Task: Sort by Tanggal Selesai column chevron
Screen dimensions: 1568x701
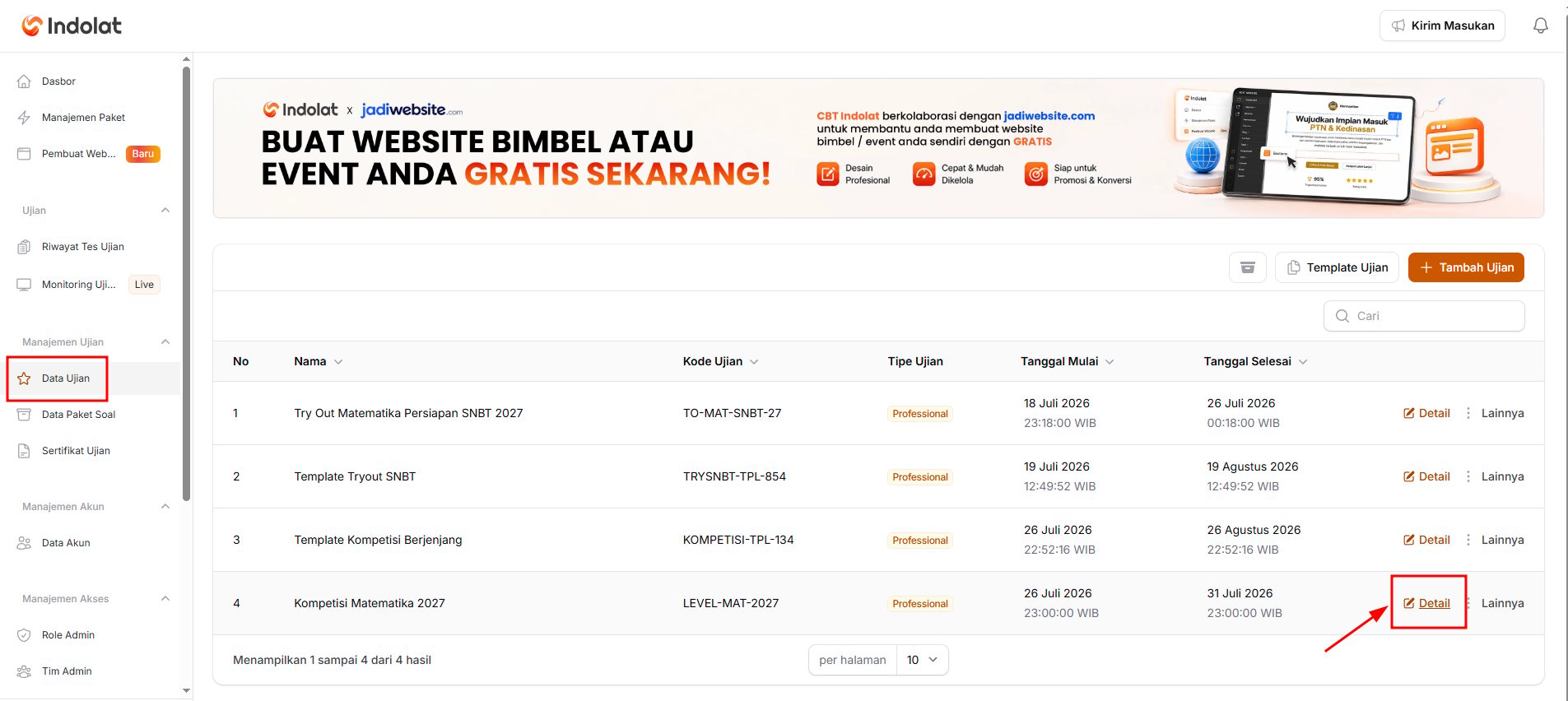Action: (1303, 362)
